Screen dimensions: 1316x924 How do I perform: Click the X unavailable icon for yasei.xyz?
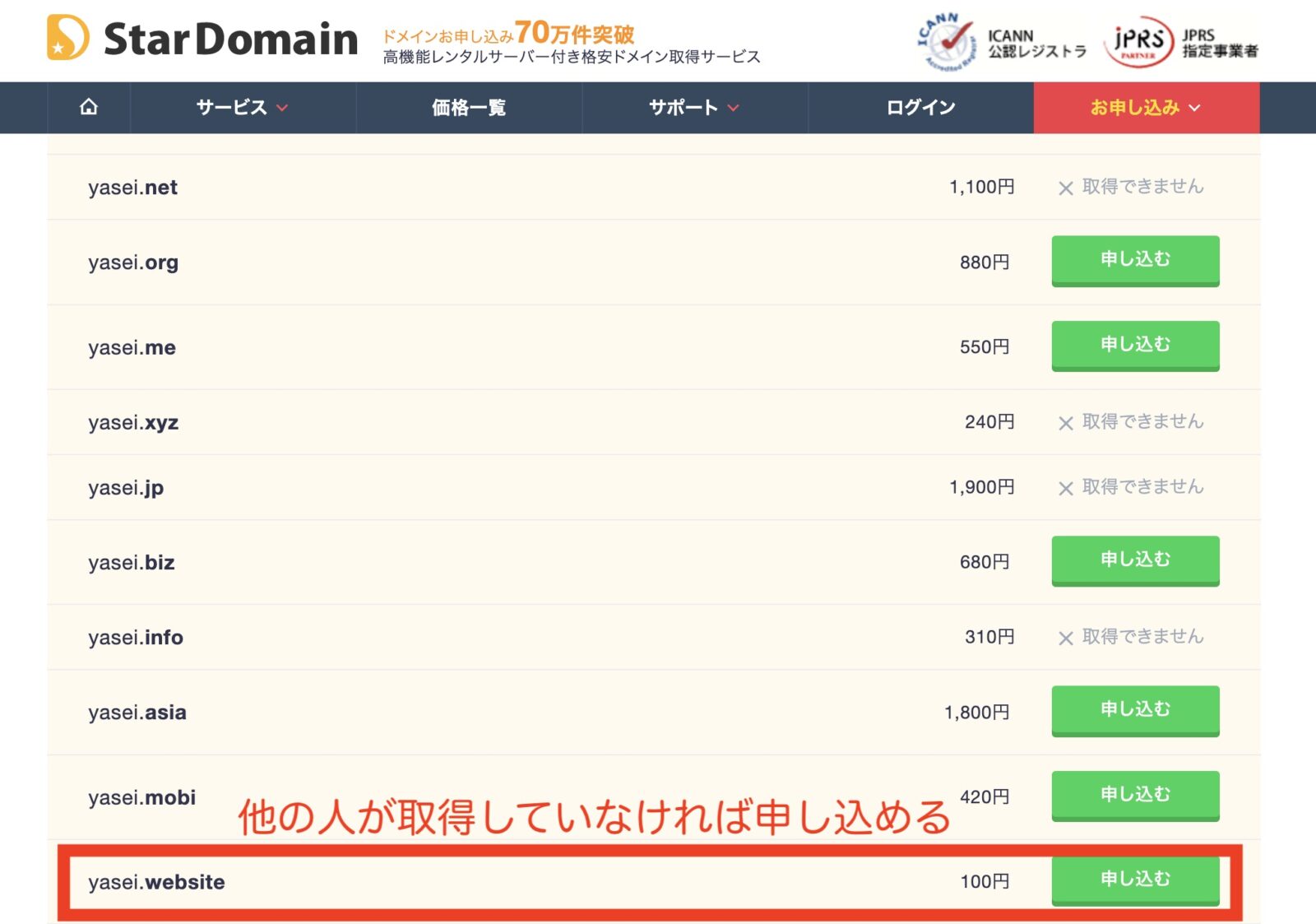(x=1066, y=422)
